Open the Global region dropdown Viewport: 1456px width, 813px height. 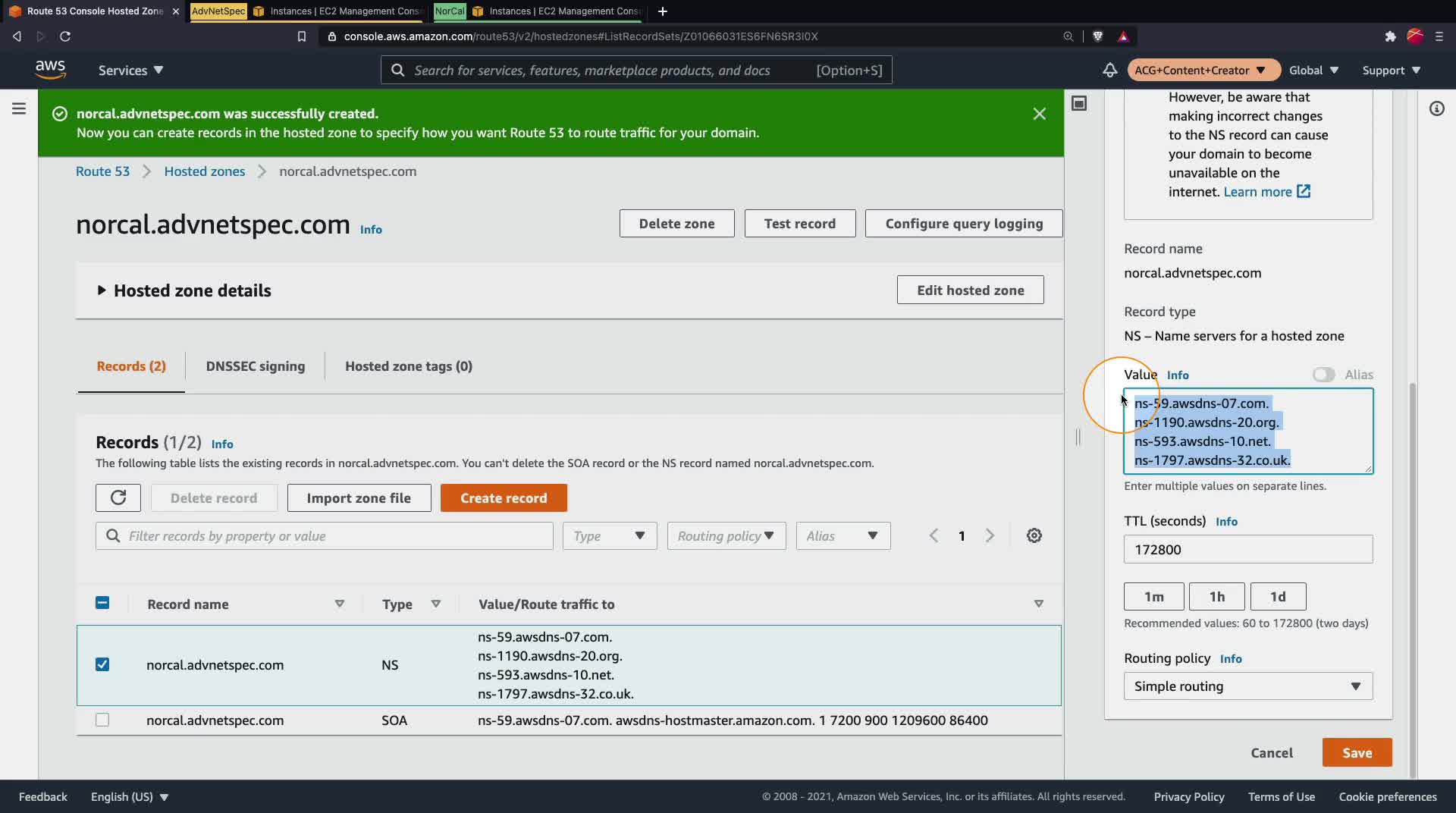point(1313,70)
